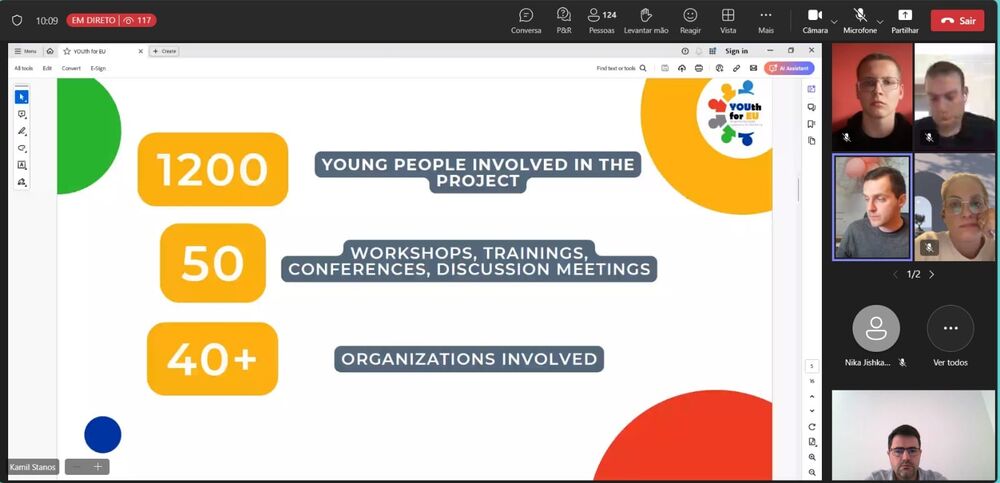This screenshot has width=1000, height=483.
Task: Click the Create button
Action: tap(165, 51)
